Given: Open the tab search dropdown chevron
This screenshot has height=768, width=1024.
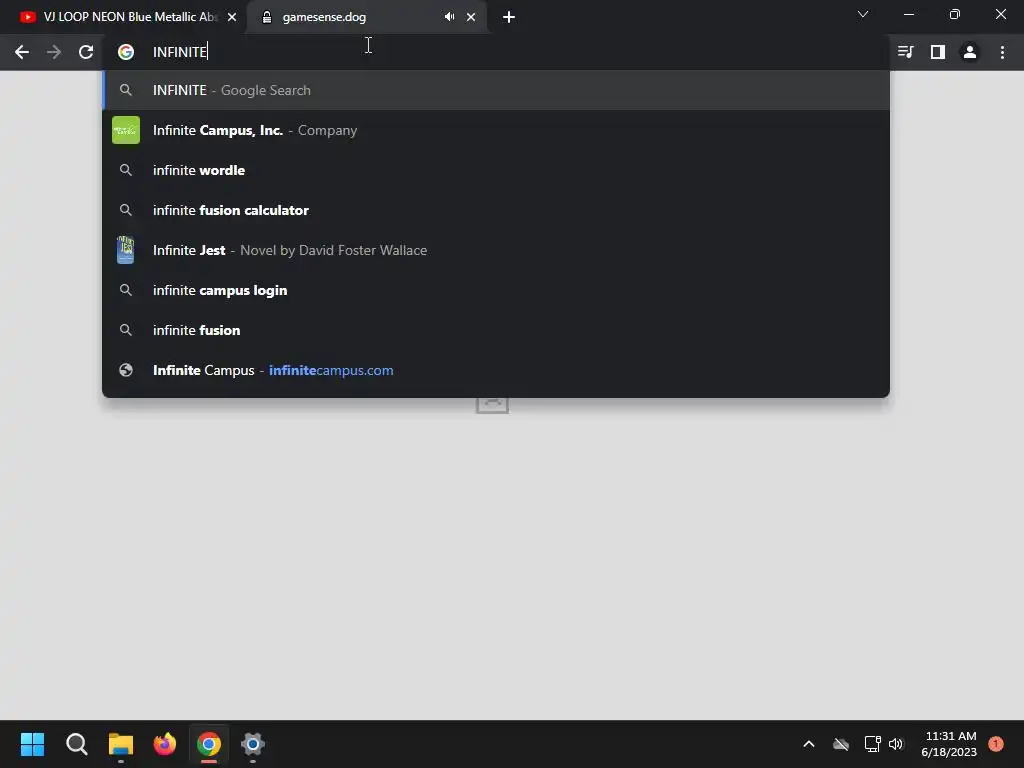Looking at the screenshot, I should point(863,14).
